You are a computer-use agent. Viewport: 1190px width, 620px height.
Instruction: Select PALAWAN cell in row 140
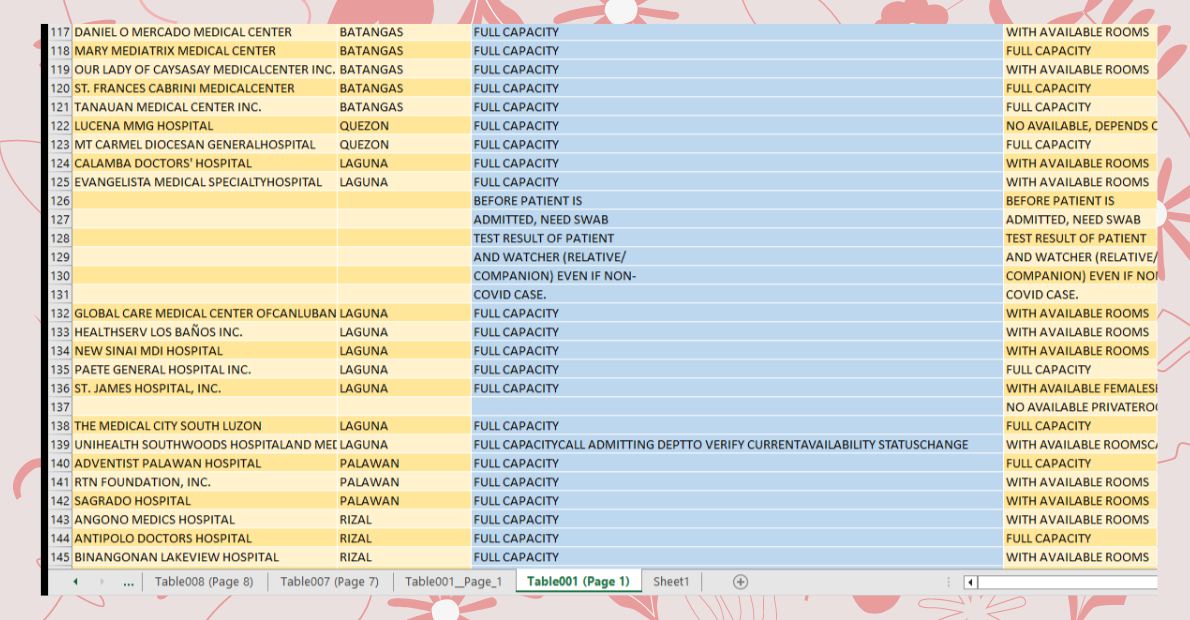pyautogui.click(x=404, y=463)
